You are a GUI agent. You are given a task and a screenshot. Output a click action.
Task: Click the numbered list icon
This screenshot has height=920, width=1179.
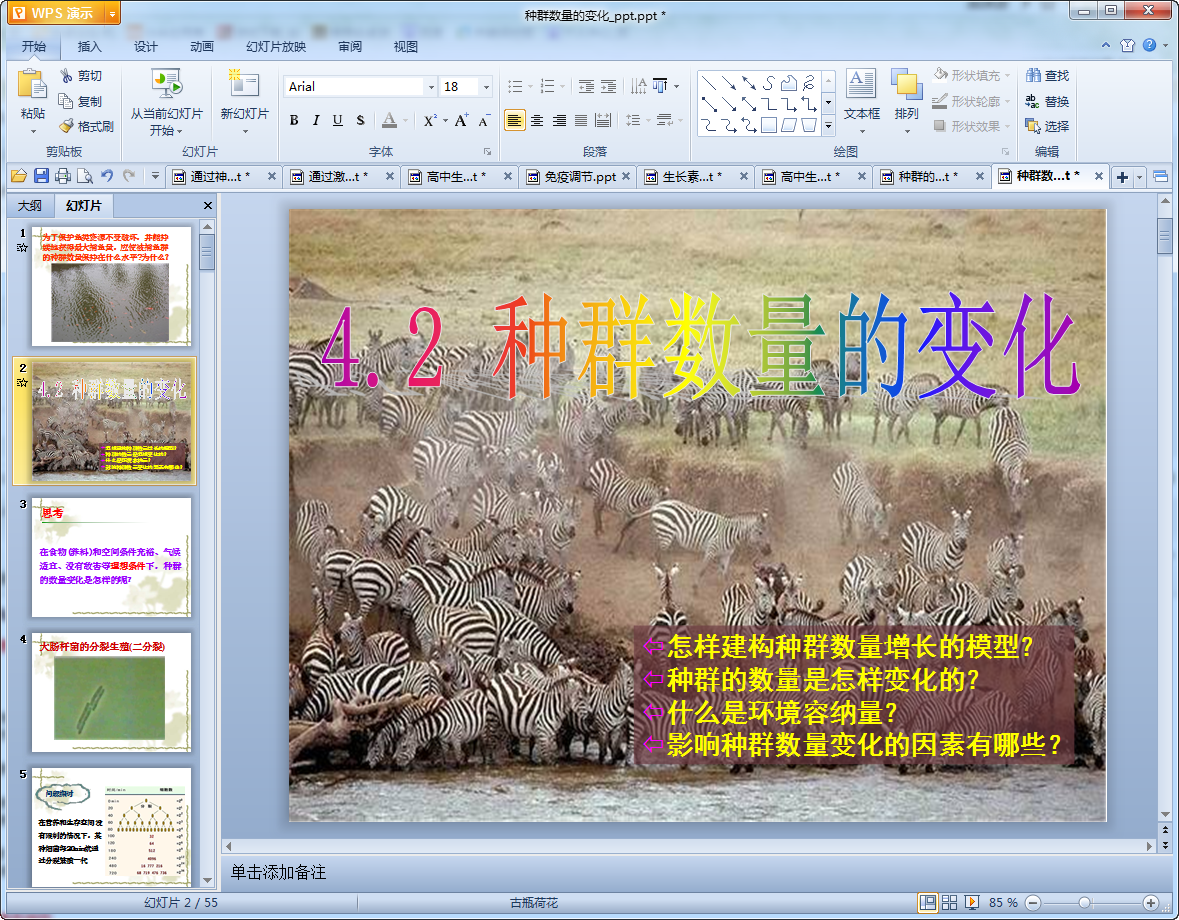click(547, 86)
